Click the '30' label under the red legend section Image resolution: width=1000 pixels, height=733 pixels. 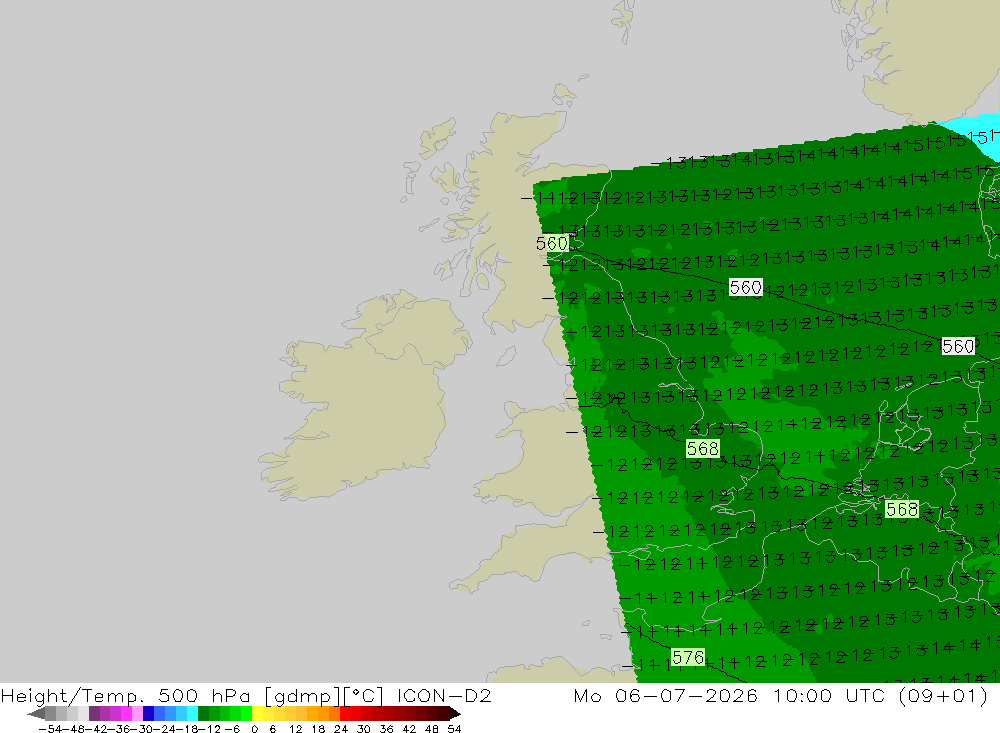[364, 729]
